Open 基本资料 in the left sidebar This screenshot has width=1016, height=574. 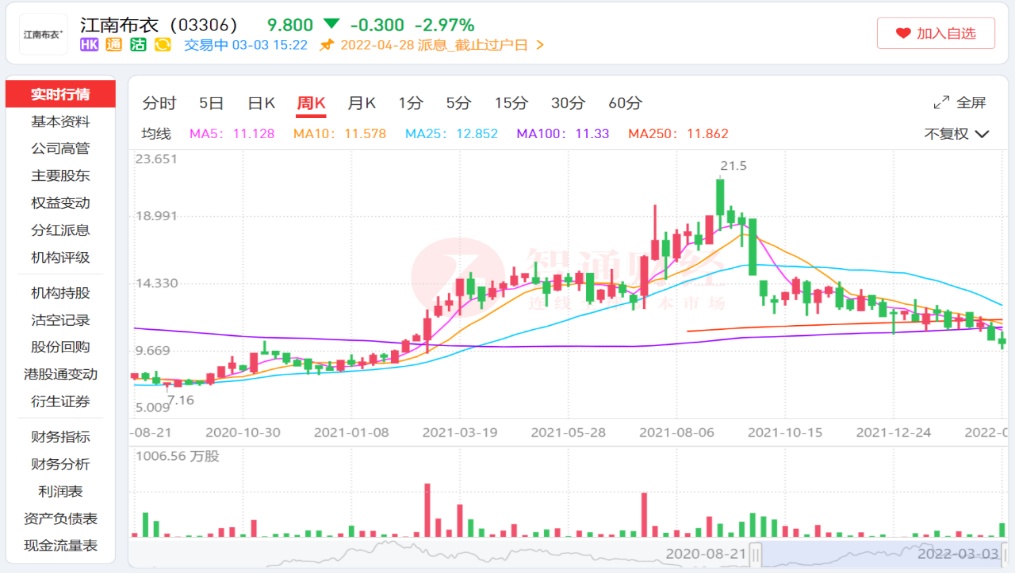(x=60, y=122)
